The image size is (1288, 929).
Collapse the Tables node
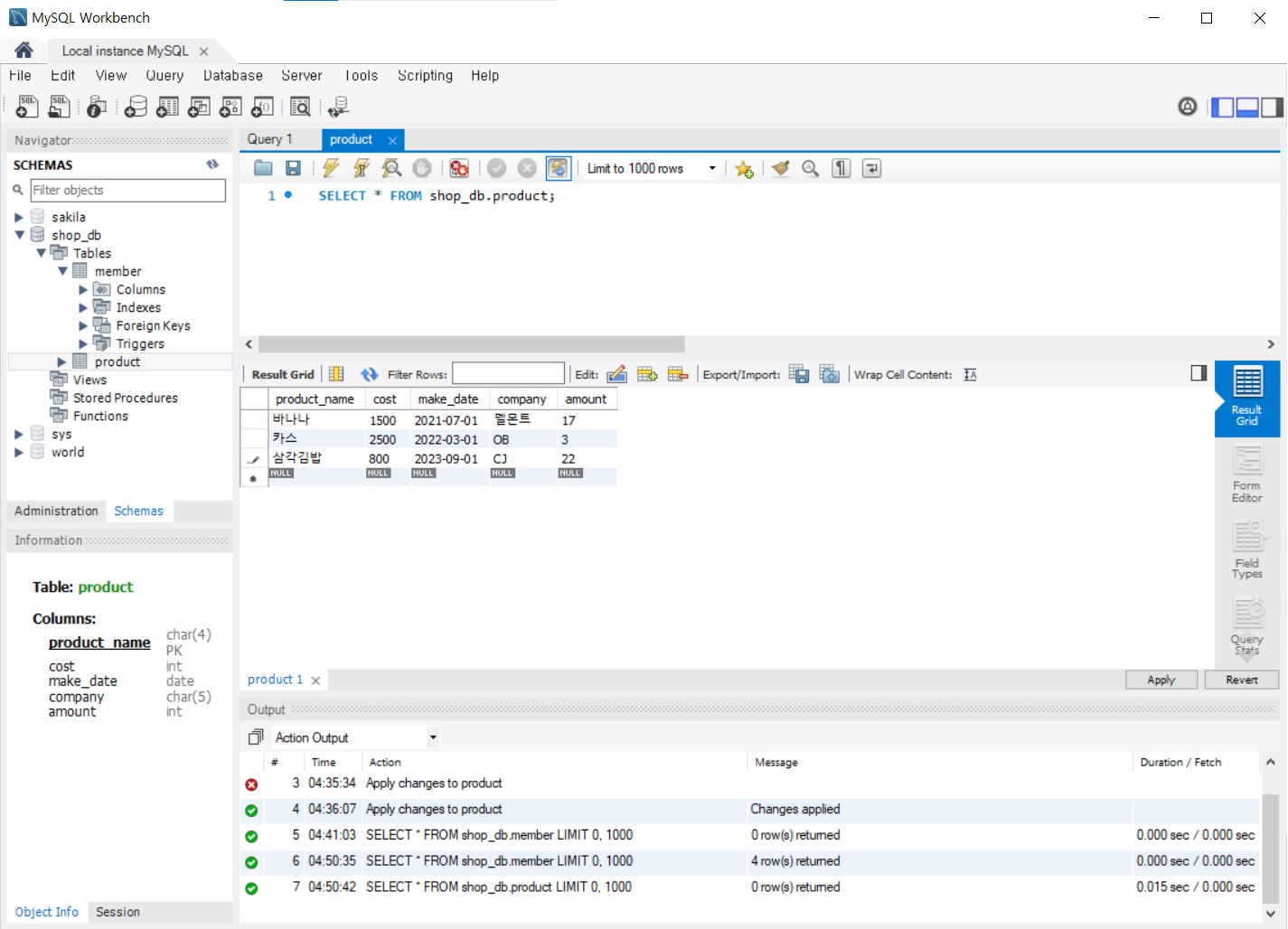click(41, 253)
